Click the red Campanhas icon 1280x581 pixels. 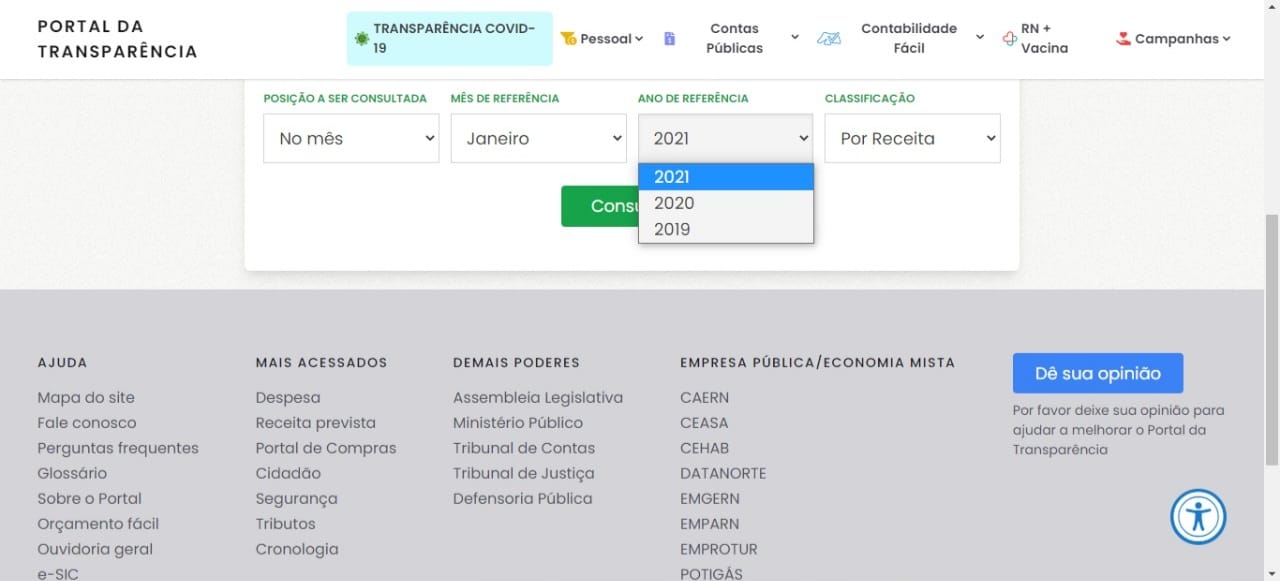click(1123, 39)
